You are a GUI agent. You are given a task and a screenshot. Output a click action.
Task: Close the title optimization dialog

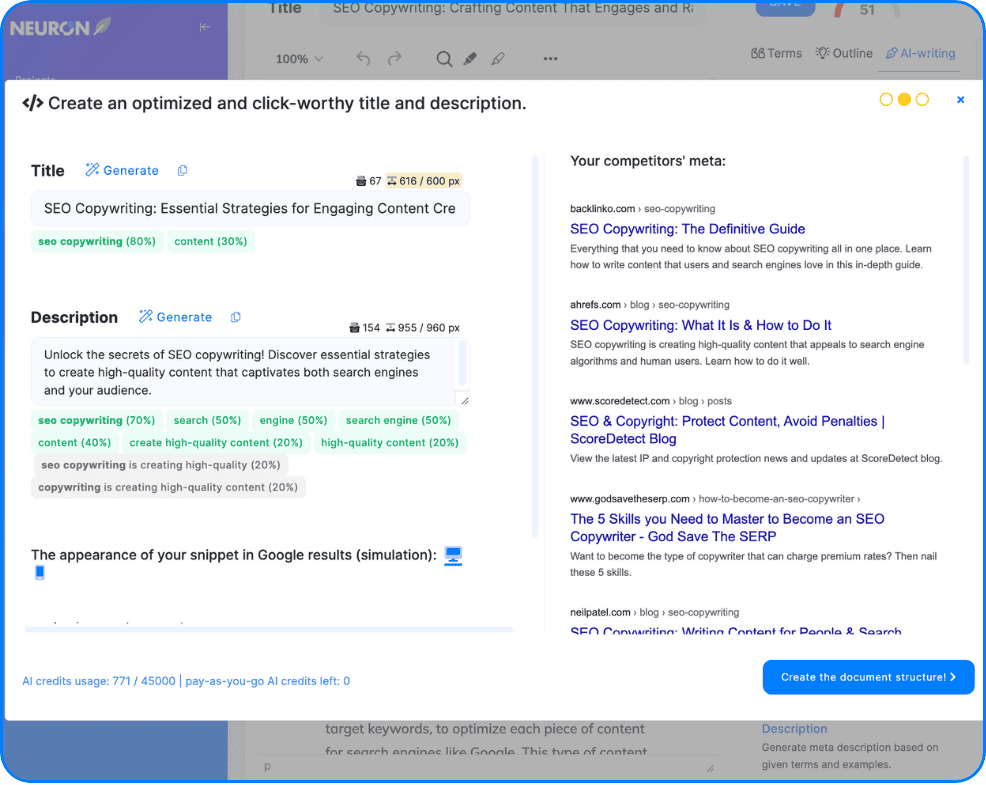point(960,99)
